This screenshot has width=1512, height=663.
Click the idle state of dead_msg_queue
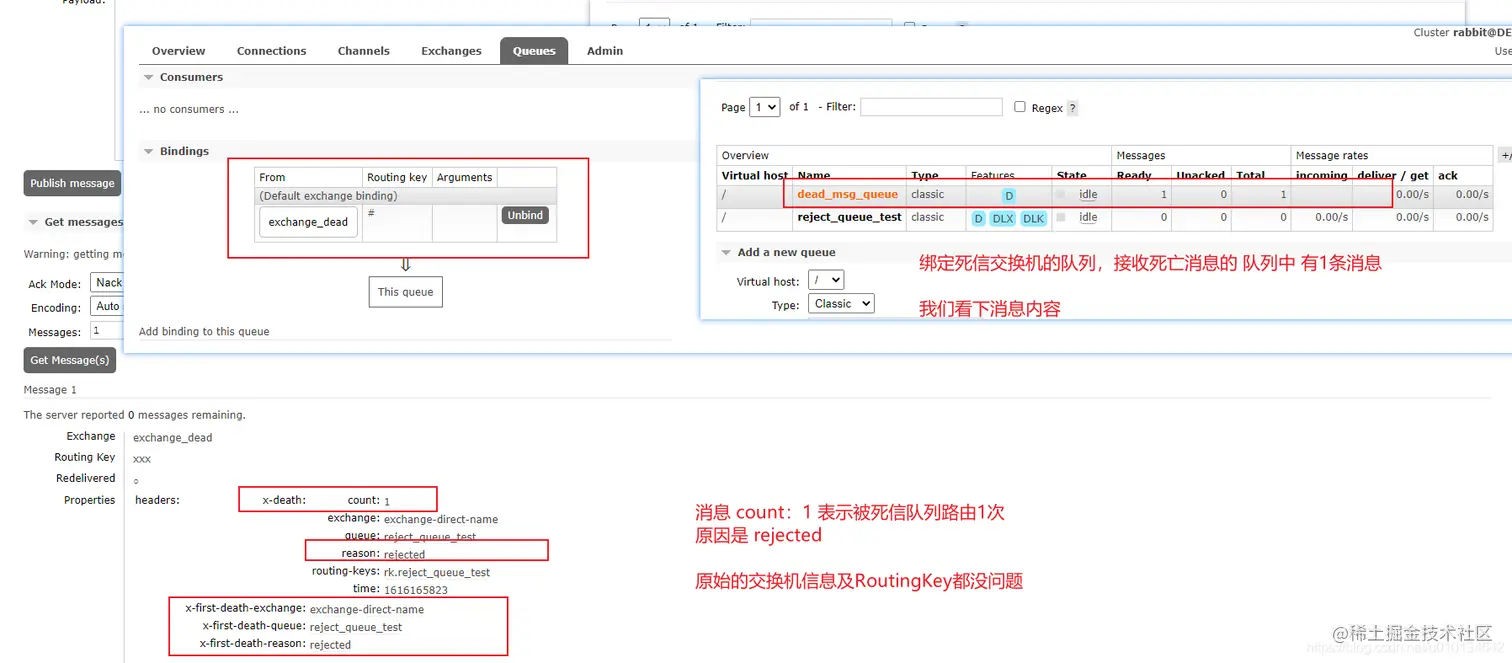click(1088, 195)
